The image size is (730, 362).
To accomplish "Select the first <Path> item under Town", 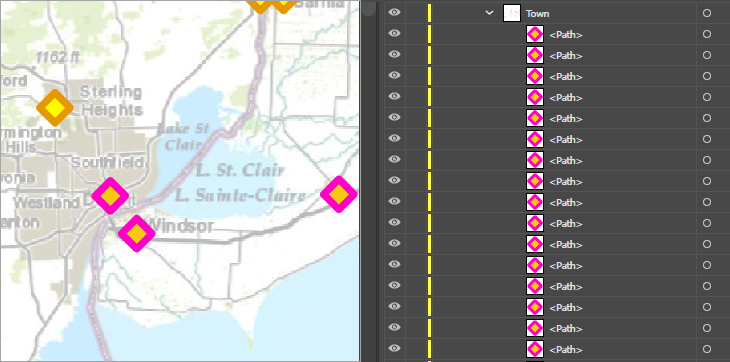I will coord(566,34).
